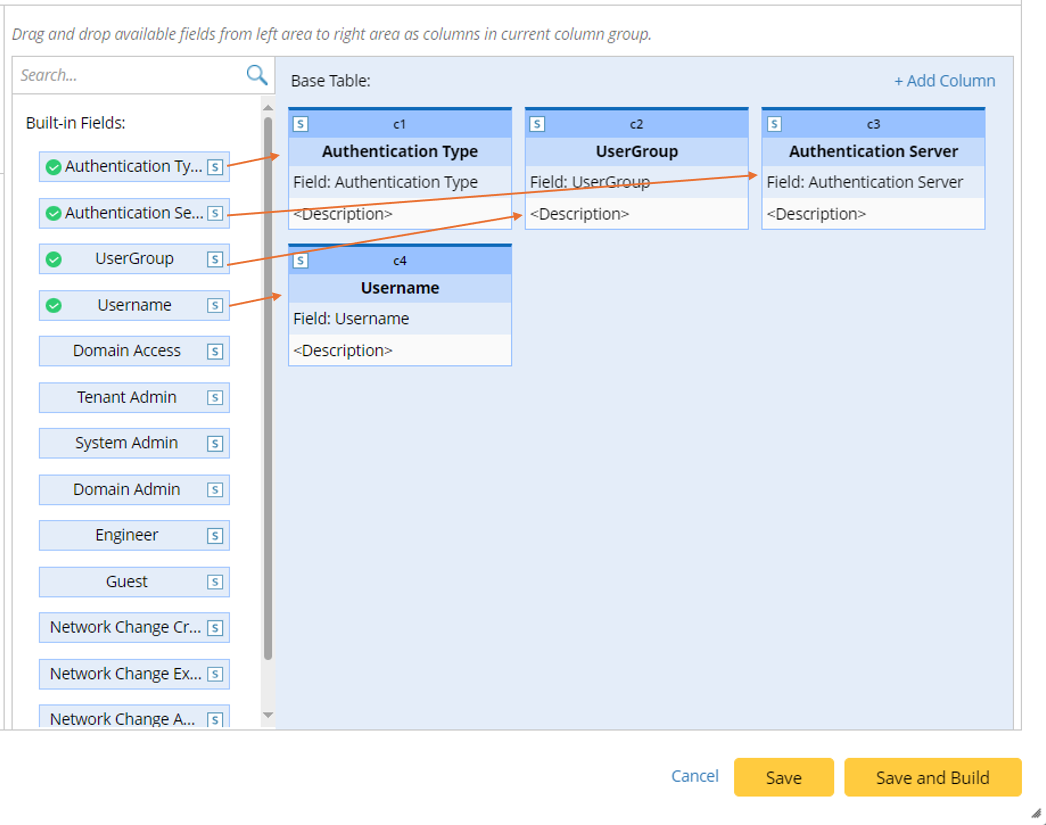Click green checkmark on UserGroup field
This screenshot has width=1046, height=825.
(x=54, y=259)
